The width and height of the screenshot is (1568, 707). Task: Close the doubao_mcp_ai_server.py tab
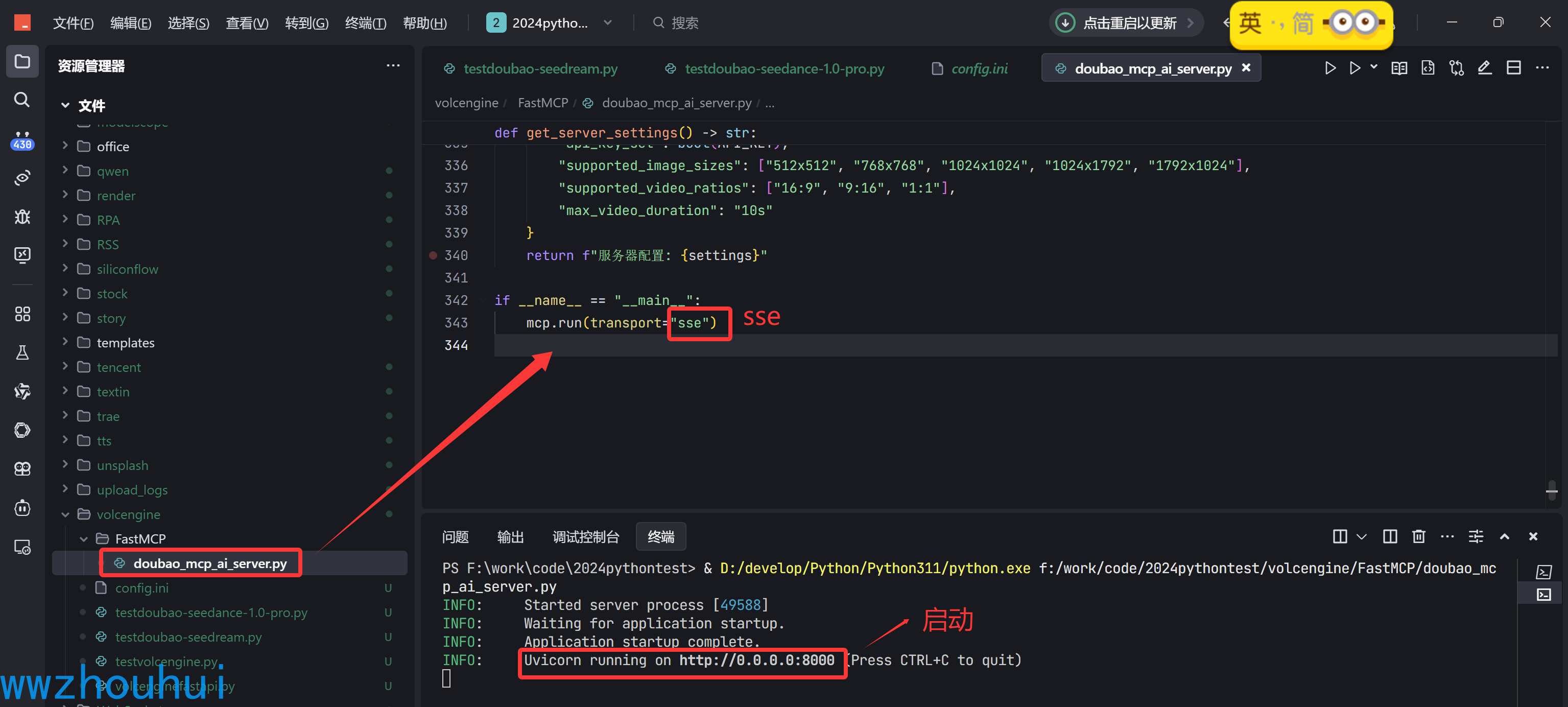(x=1246, y=67)
